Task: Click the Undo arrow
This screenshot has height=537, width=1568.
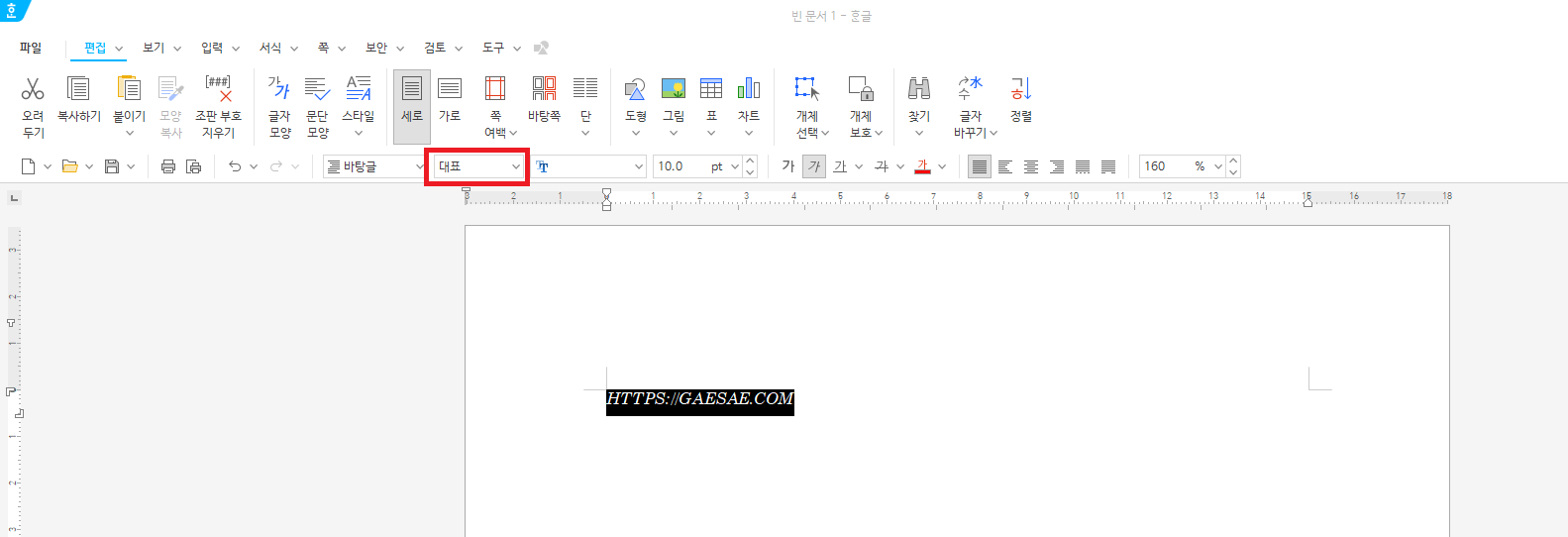Action: tap(235, 166)
